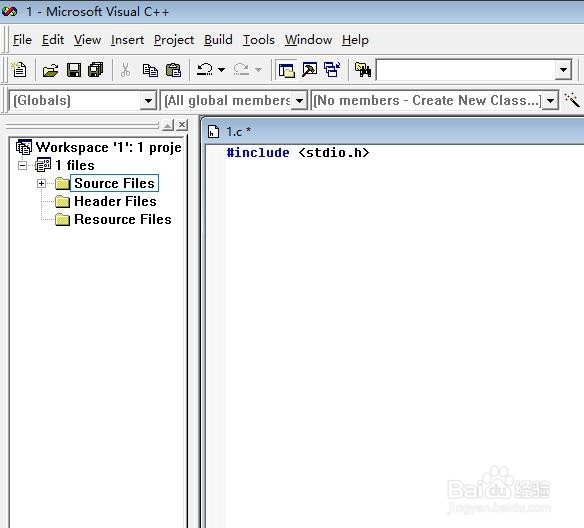Click the Undo arrow icon

point(204,69)
